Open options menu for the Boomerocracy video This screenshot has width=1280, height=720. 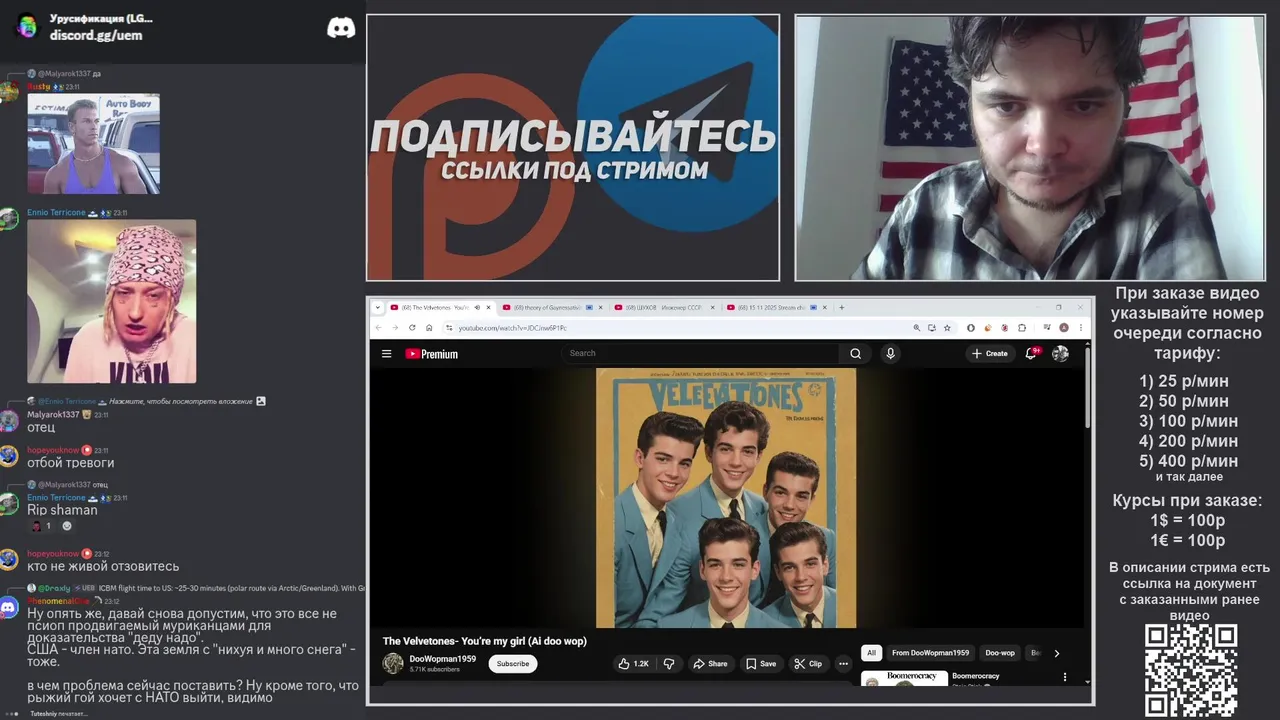point(1064,677)
